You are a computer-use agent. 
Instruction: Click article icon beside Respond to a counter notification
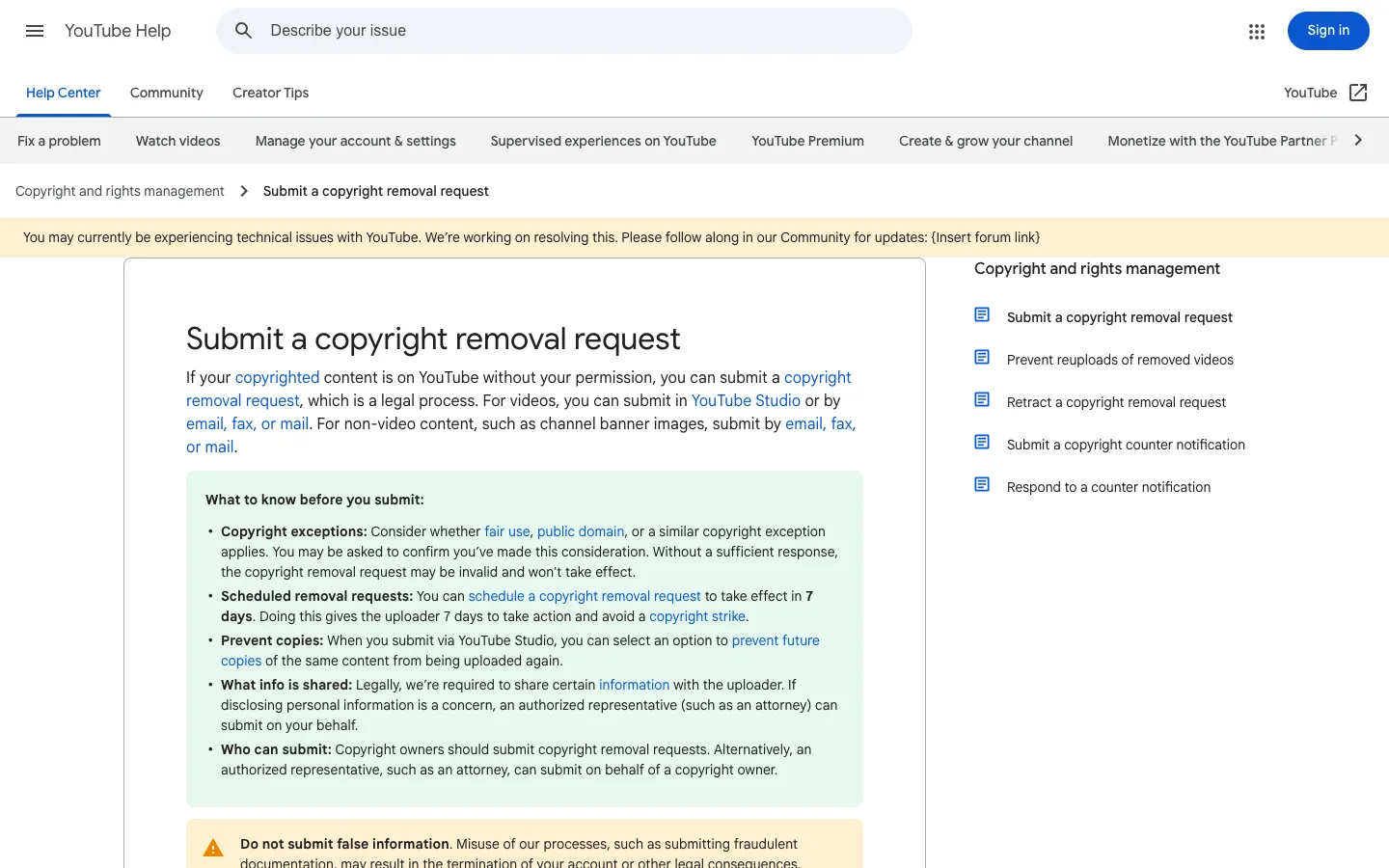[x=982, y=485]
